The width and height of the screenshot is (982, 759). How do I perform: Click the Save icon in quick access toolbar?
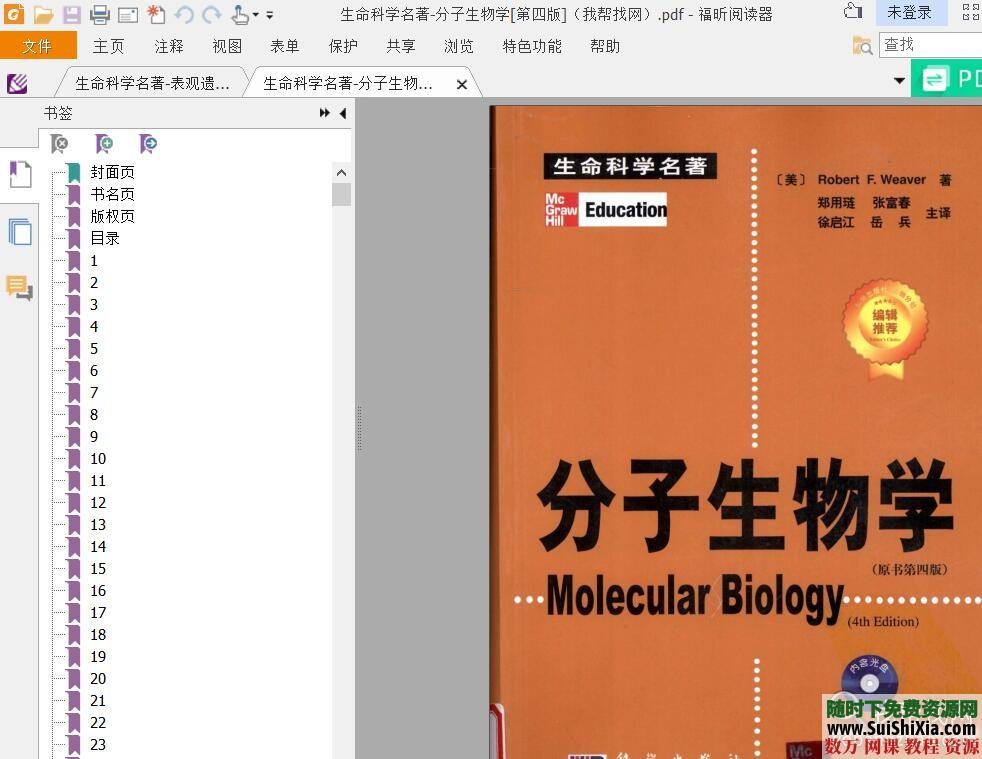point(70,14)
